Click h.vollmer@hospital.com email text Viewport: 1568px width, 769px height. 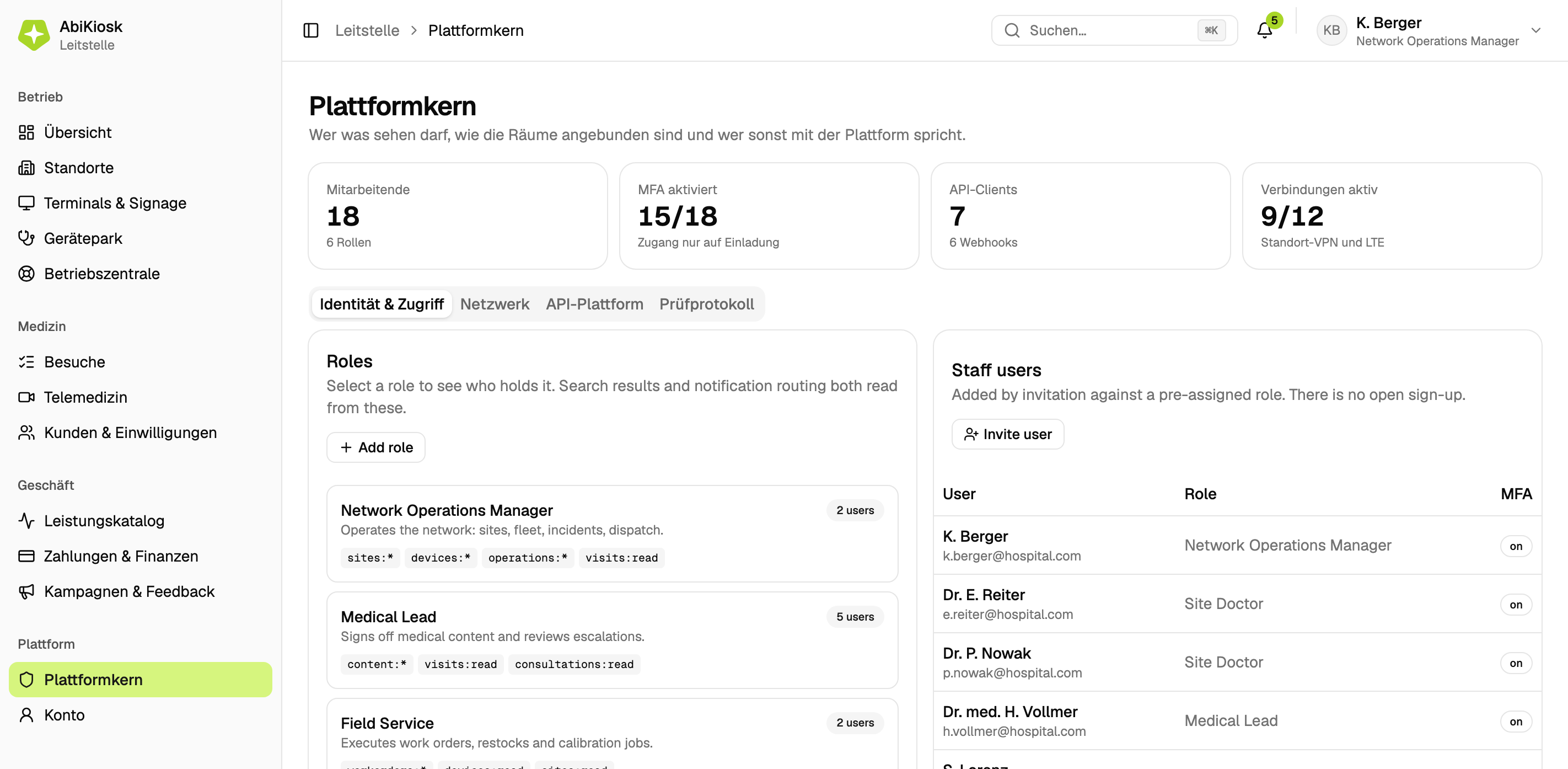pyautogui.click(x=1014, y=731)
